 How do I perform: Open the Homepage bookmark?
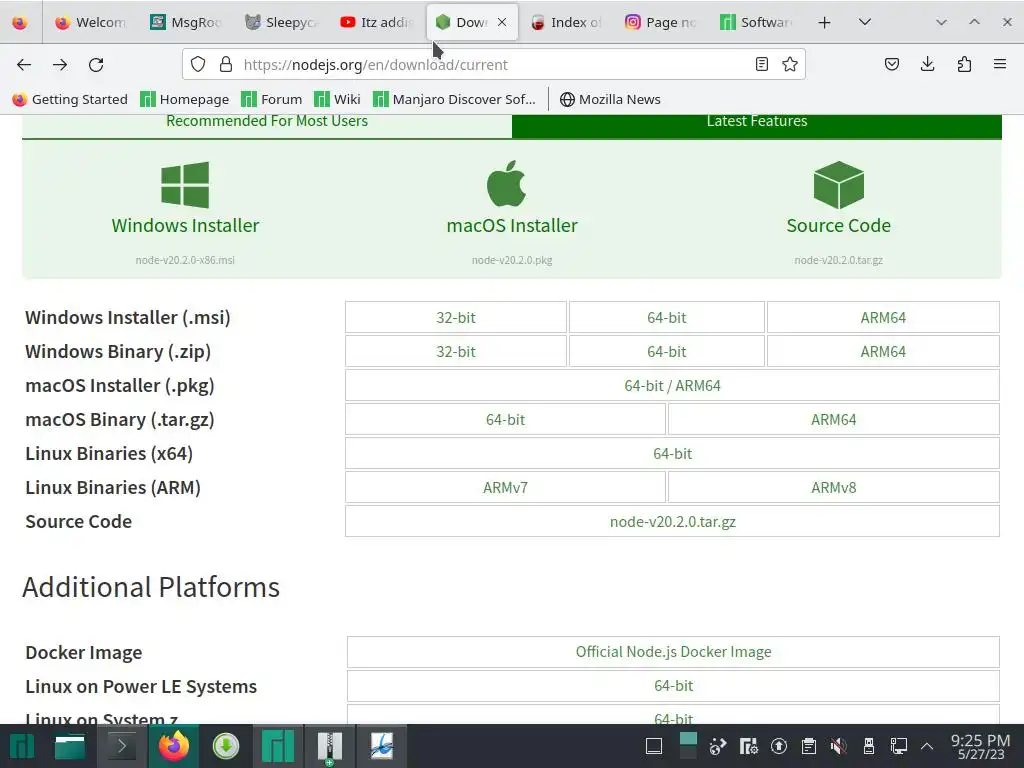185,99
